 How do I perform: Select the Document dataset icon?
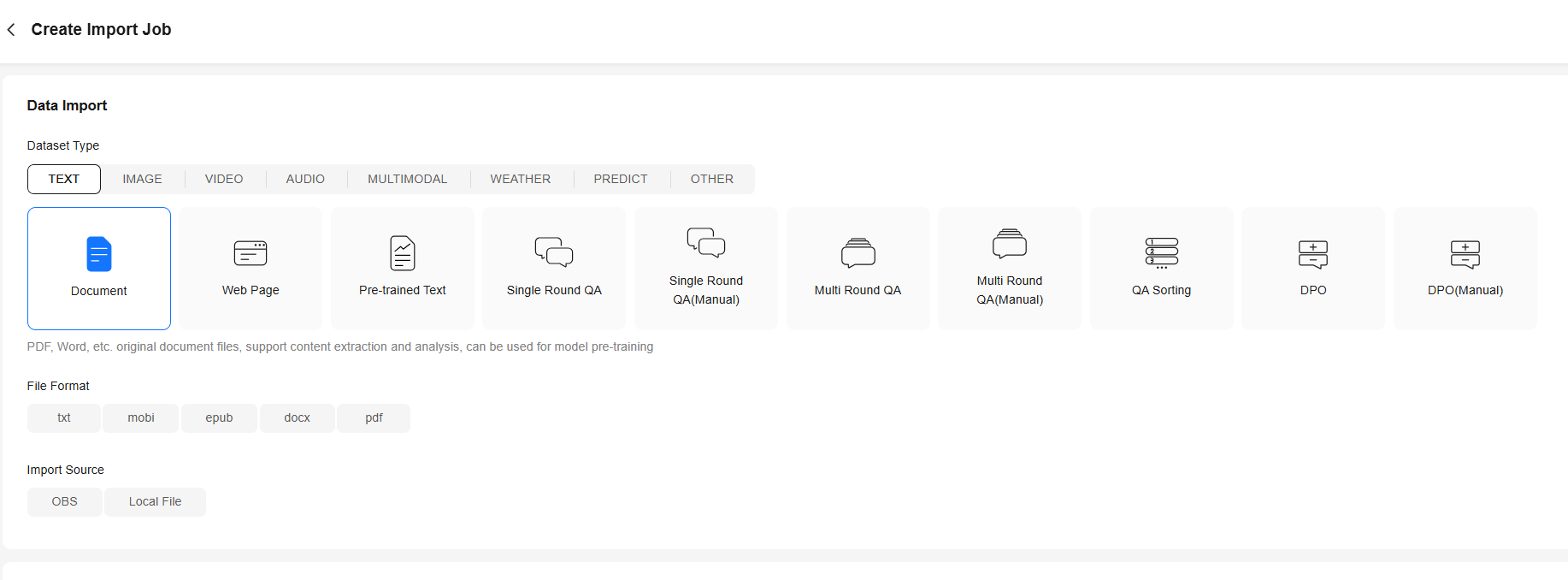99,254
